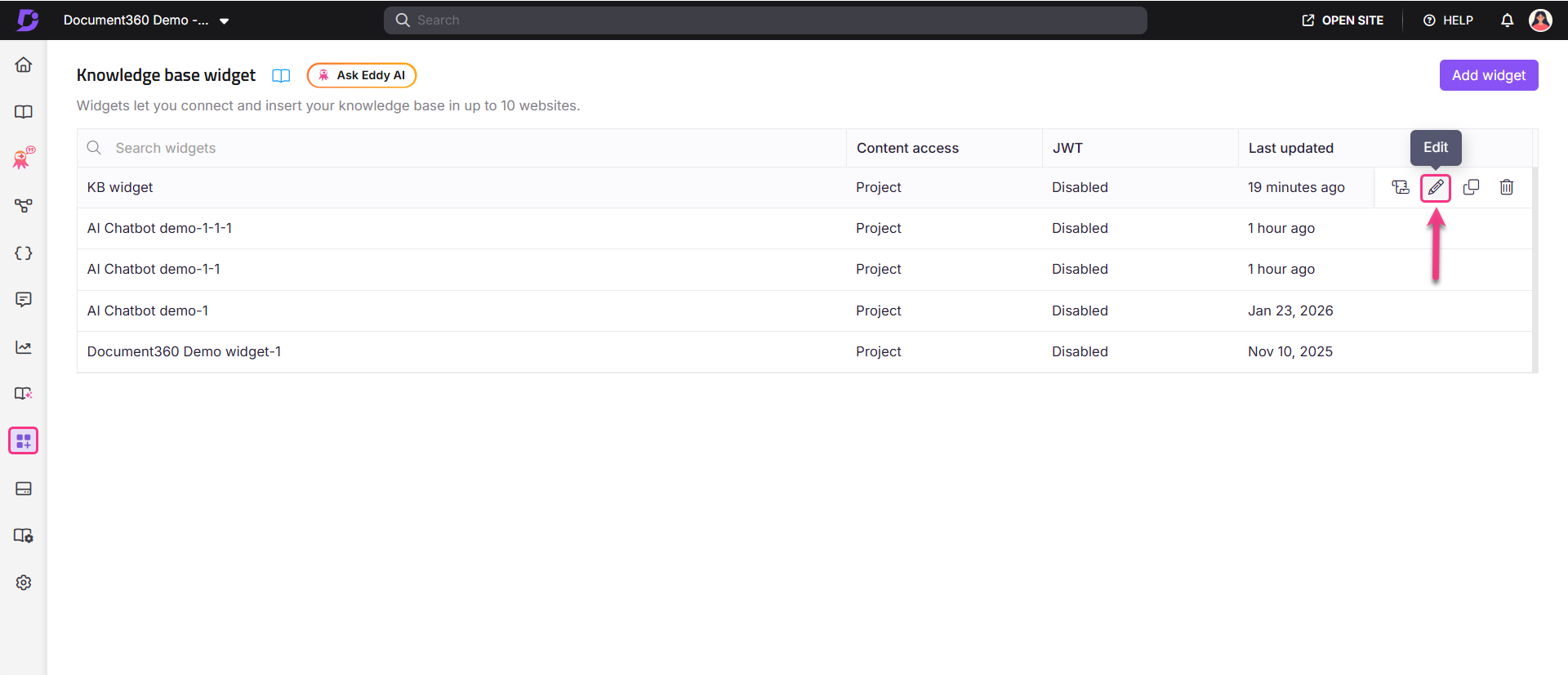Delete the KB widget with trash icon
The height and width of the screenshot is (675, 1568).
1507,187
